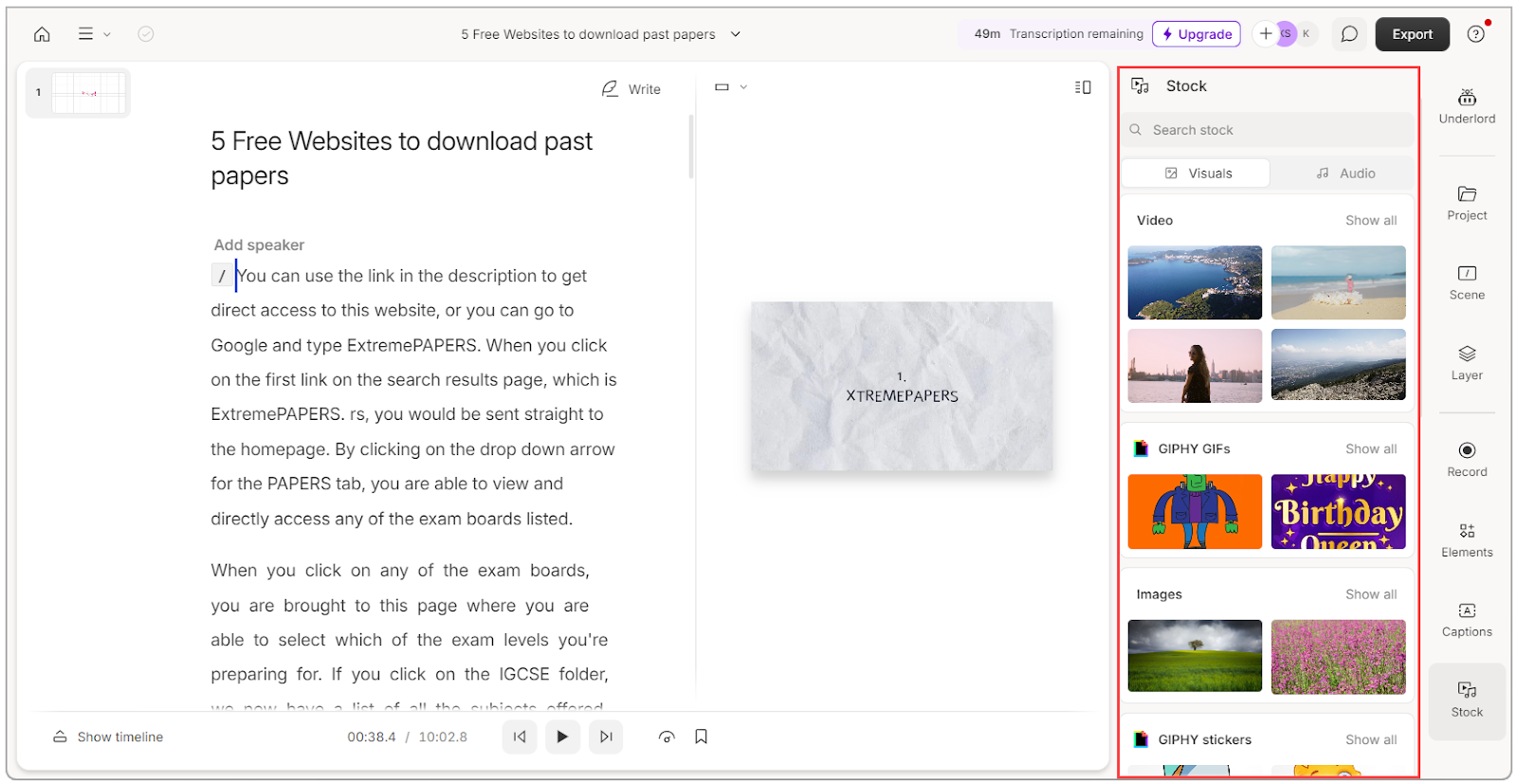Open the Stock sidebar panel

click(x=1467, y=701)
